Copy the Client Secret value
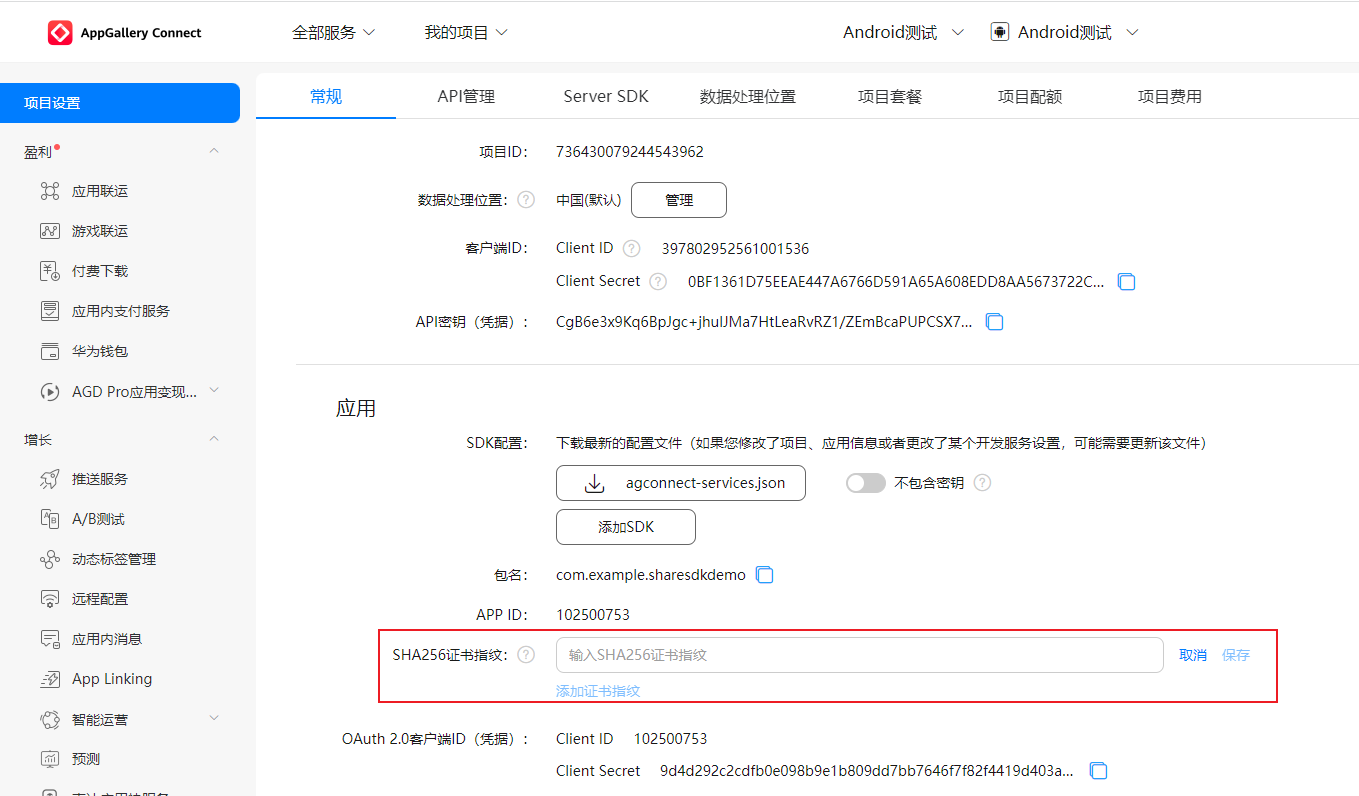This screenshot has width=1359, height=796. pyautogui.click(x=1127, y=282)
